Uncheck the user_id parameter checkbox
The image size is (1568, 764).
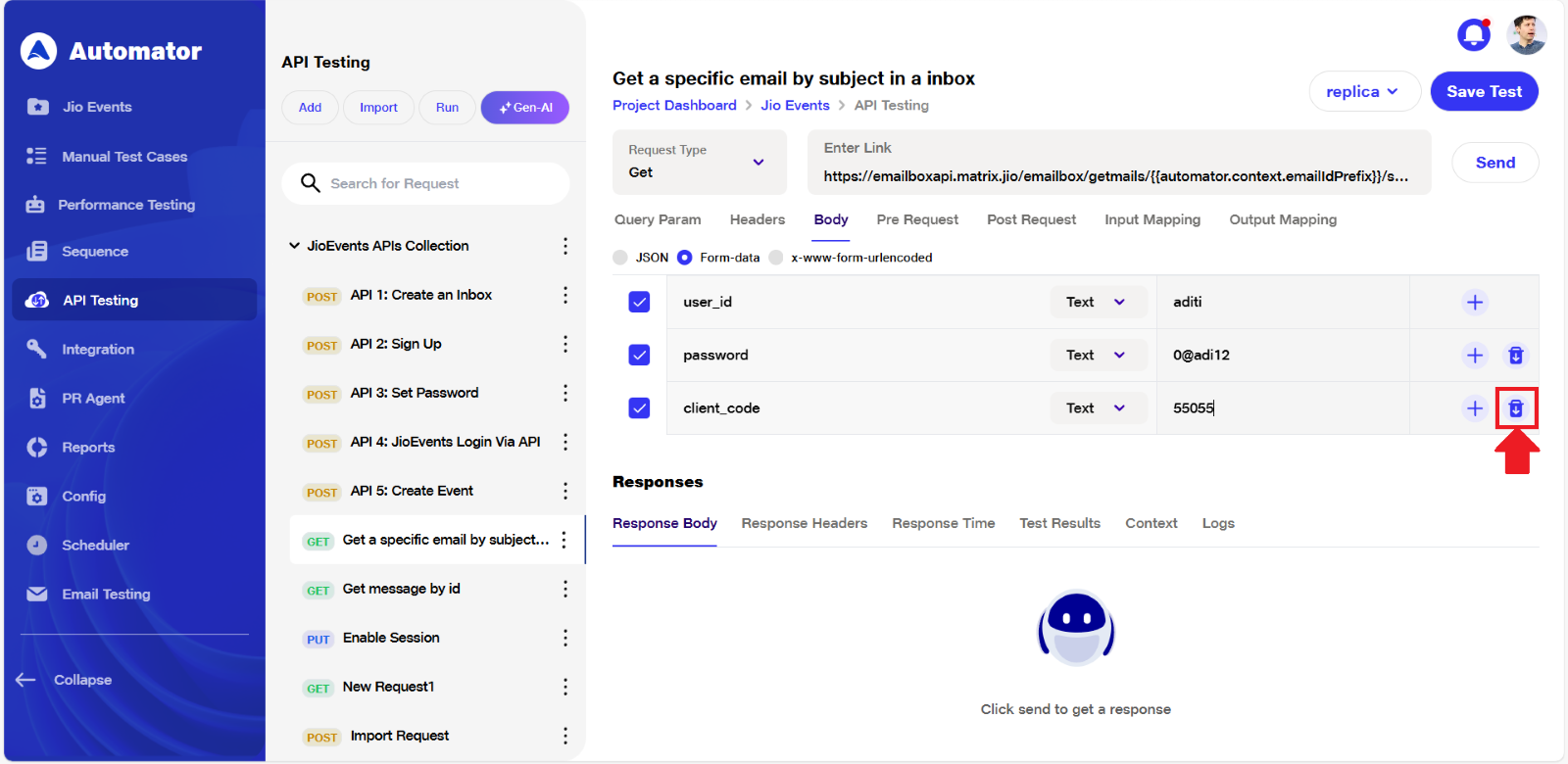(x=639, y=303)
